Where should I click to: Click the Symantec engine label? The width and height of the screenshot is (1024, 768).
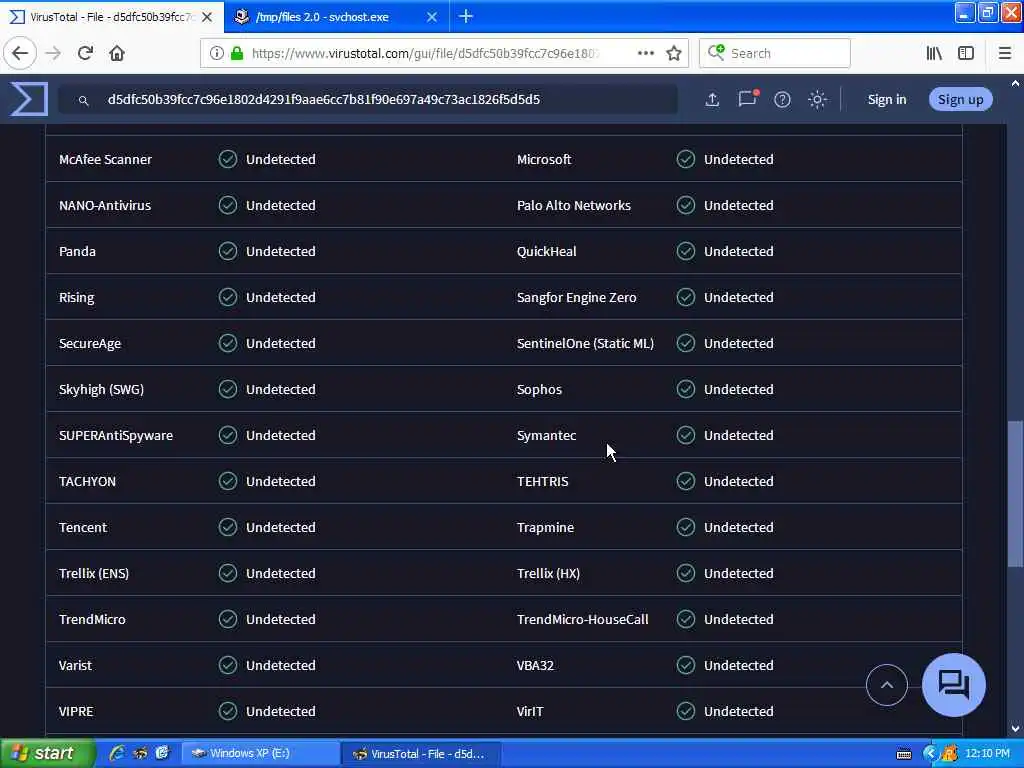tap(547, 436)
